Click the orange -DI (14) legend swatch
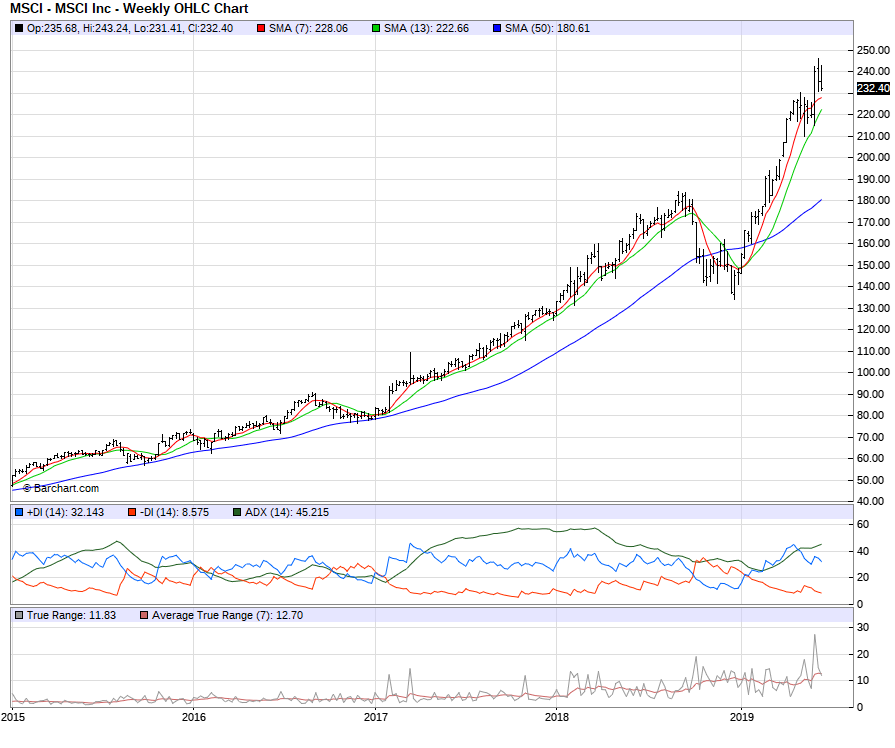Image resolution: width=895 pixels, height=748 pixels. click(x=132, y=512)
